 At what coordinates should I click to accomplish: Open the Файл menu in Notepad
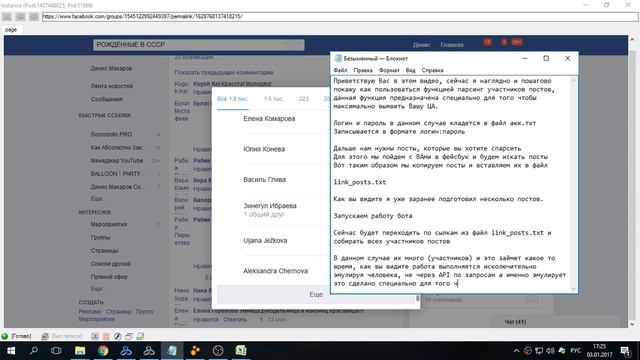340,70
